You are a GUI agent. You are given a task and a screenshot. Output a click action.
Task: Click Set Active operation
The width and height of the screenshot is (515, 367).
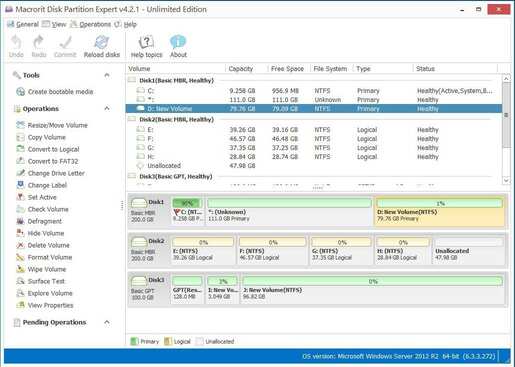click(36, 197)
